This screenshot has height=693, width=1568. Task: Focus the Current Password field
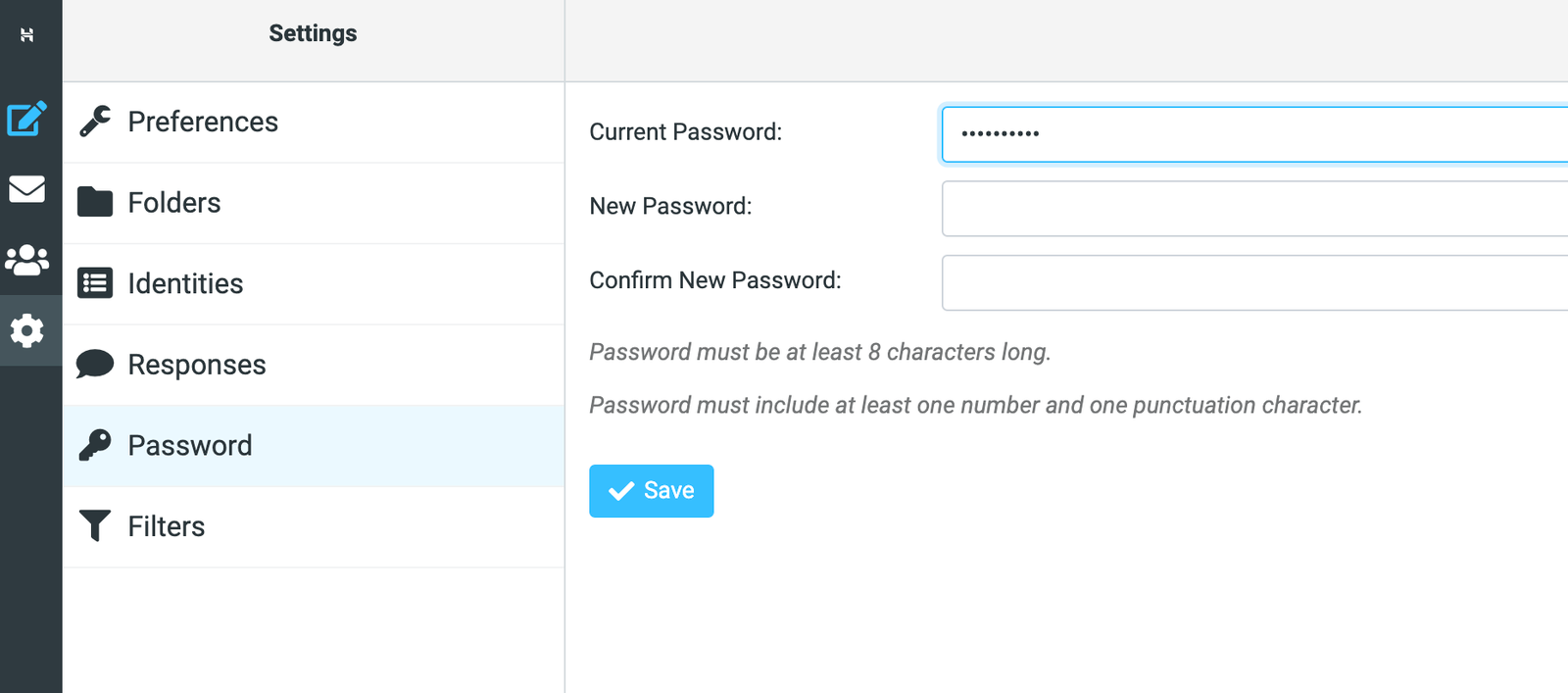click(1254, 134)
